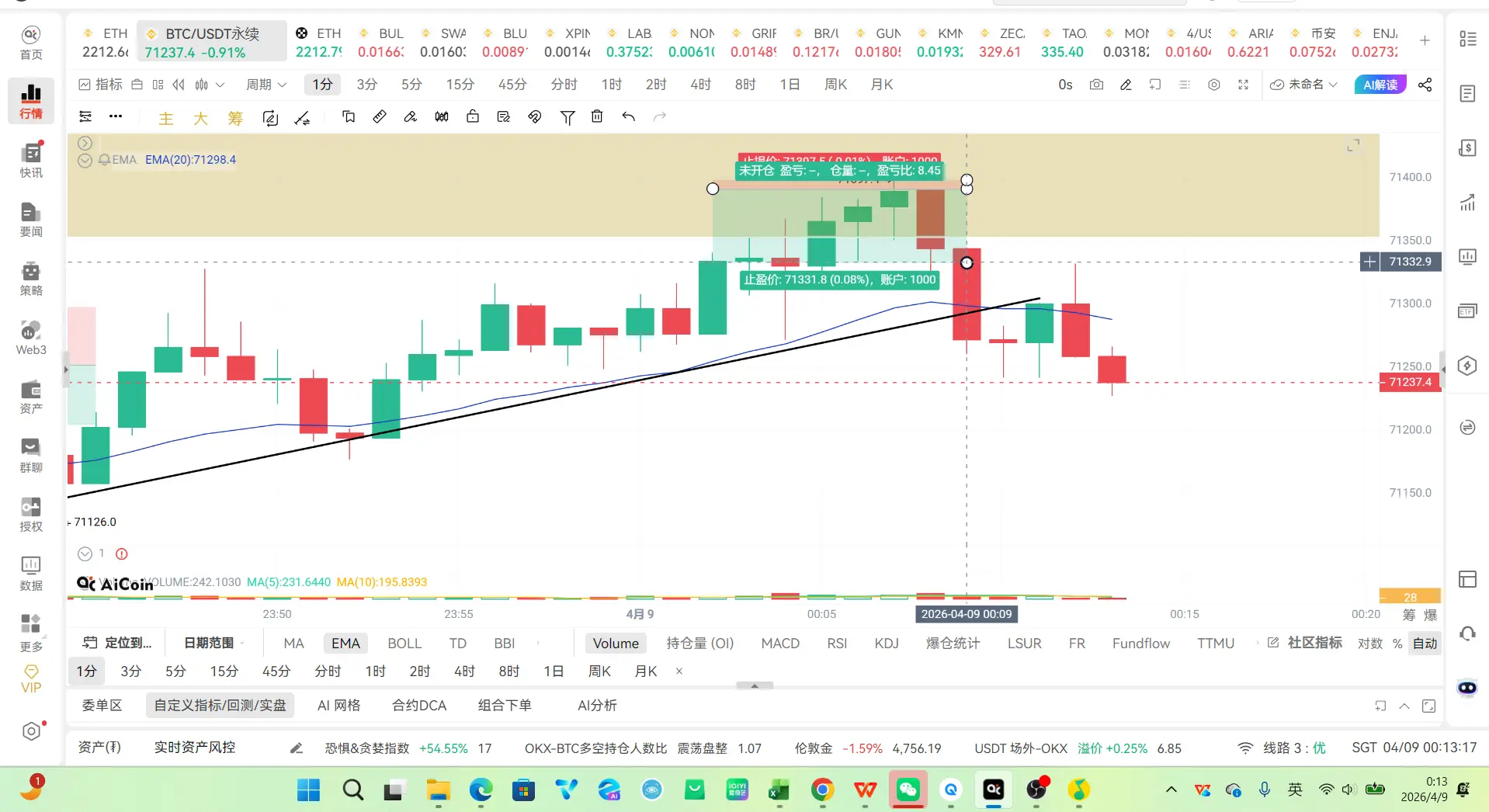This screenshot has height=812, width=1489.
Task: Open WeChat from the Windows taskbar
Action: click(x=908, y=790)
